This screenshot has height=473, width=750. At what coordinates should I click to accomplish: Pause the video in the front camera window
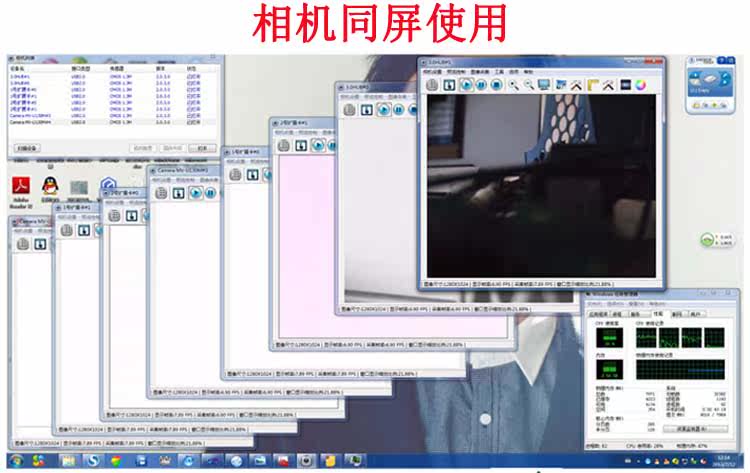pos(481,85)
